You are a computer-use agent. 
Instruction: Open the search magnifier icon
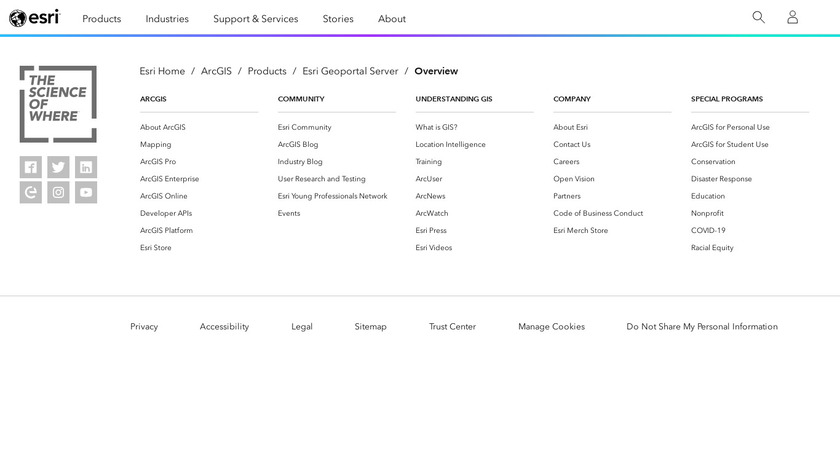[x=758, y=17]
